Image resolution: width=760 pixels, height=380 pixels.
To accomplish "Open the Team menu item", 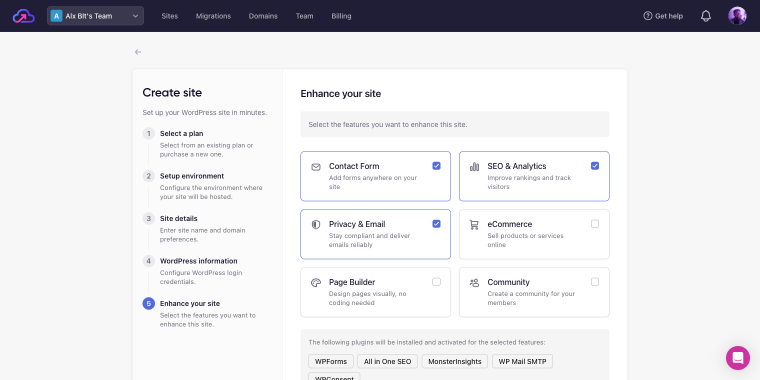I will (x=304, y=16).
